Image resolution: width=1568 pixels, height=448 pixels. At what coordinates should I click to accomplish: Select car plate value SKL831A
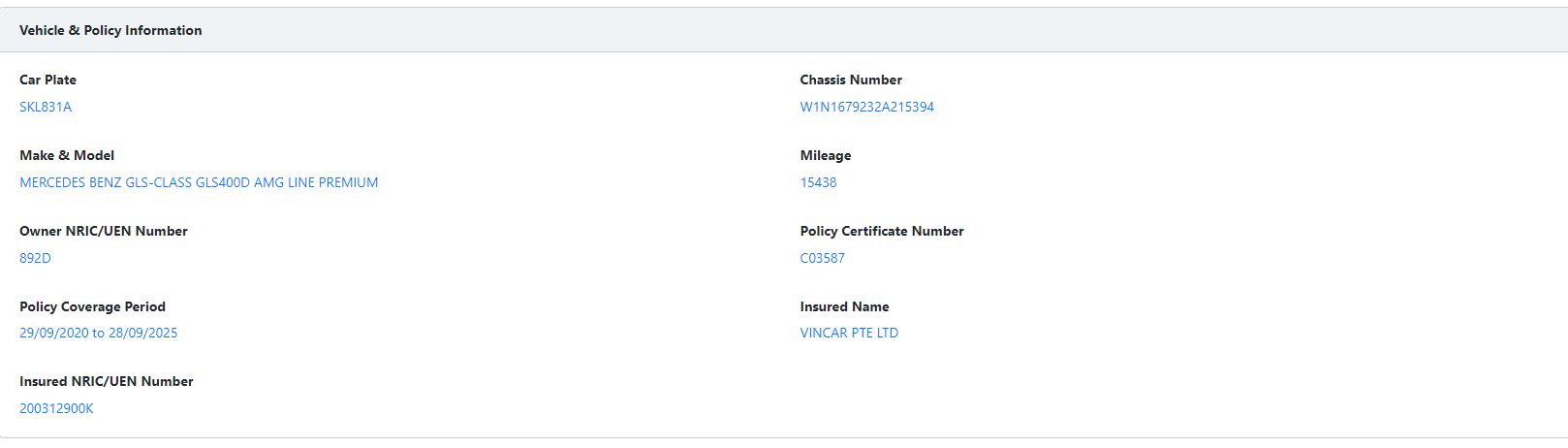point(46,107)
